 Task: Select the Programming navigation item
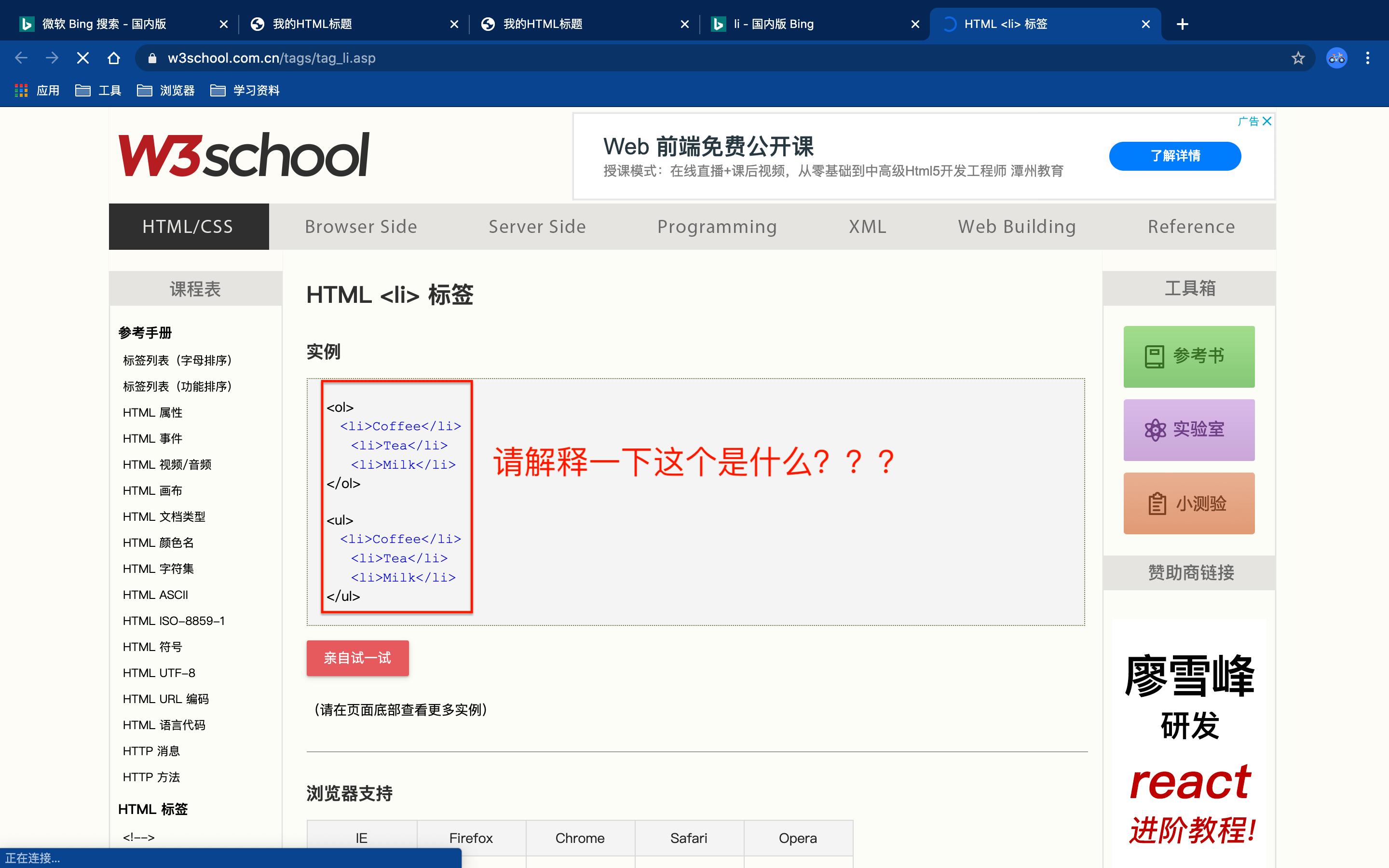717,227
